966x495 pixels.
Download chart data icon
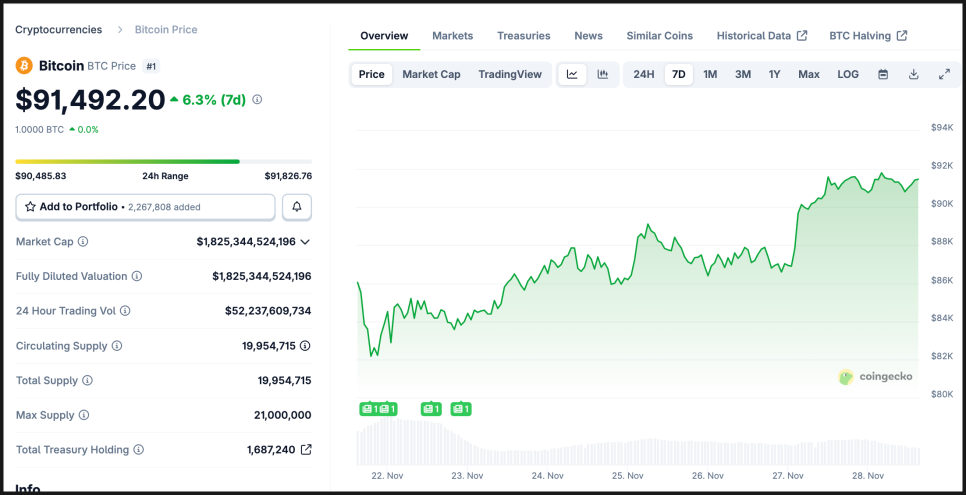(x=913, y=74)
